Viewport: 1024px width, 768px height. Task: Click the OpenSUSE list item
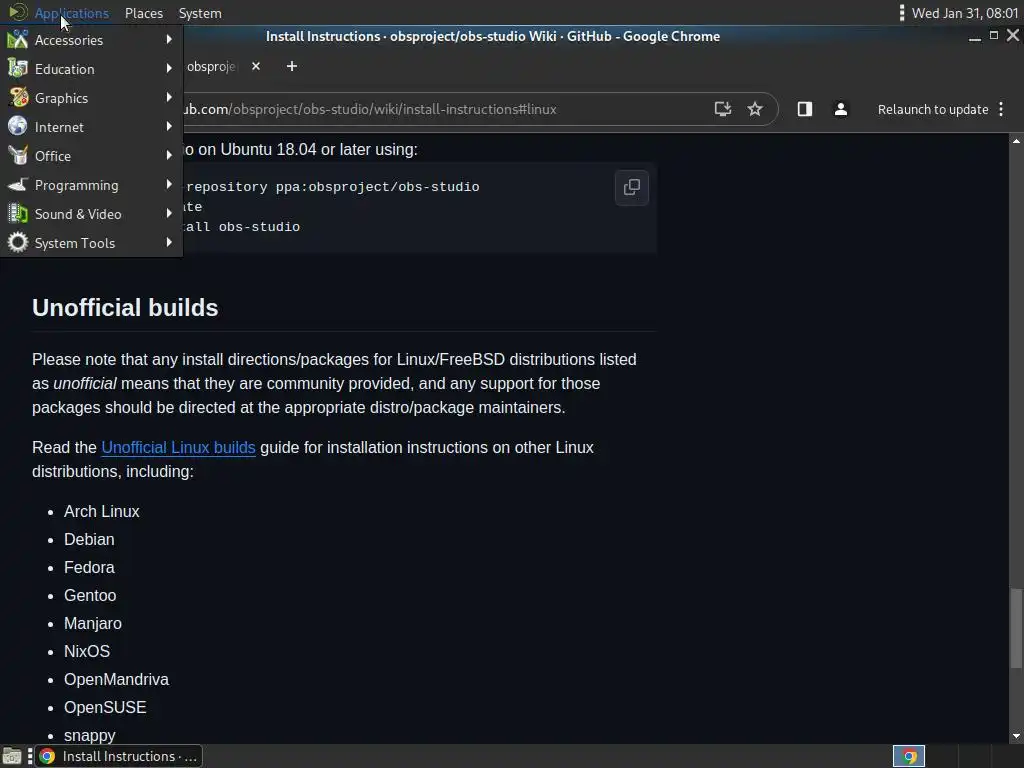click(x=105, y=707)
